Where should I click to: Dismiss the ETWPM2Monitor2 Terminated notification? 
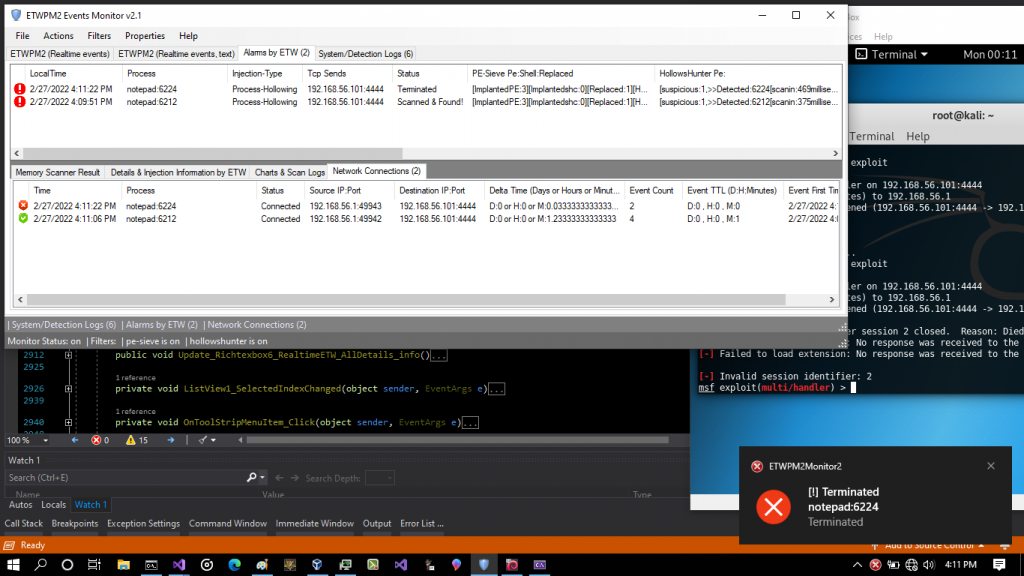pyautogui.click(x=990, y=466)
